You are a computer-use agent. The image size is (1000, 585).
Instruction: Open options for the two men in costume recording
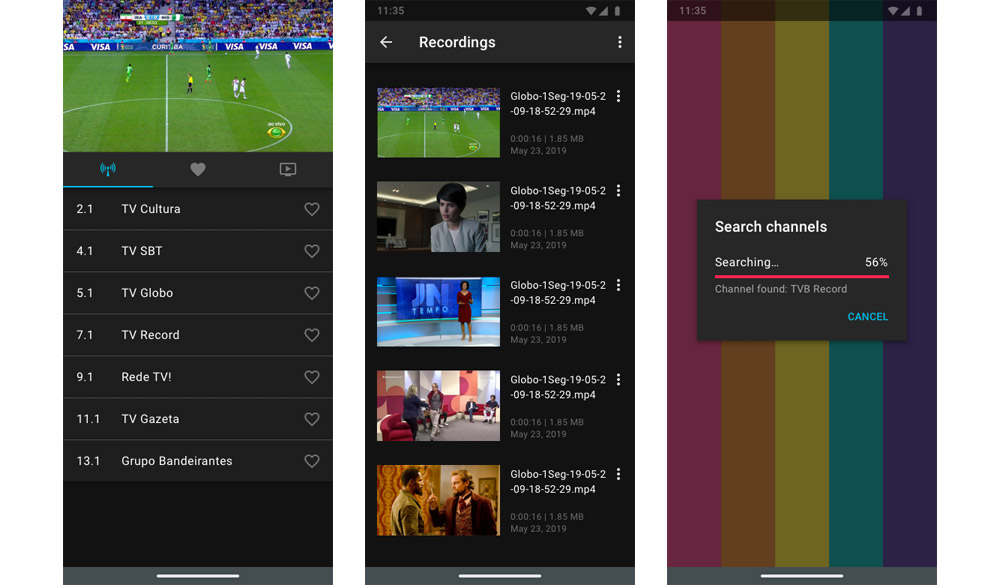(x=618, y=474)
